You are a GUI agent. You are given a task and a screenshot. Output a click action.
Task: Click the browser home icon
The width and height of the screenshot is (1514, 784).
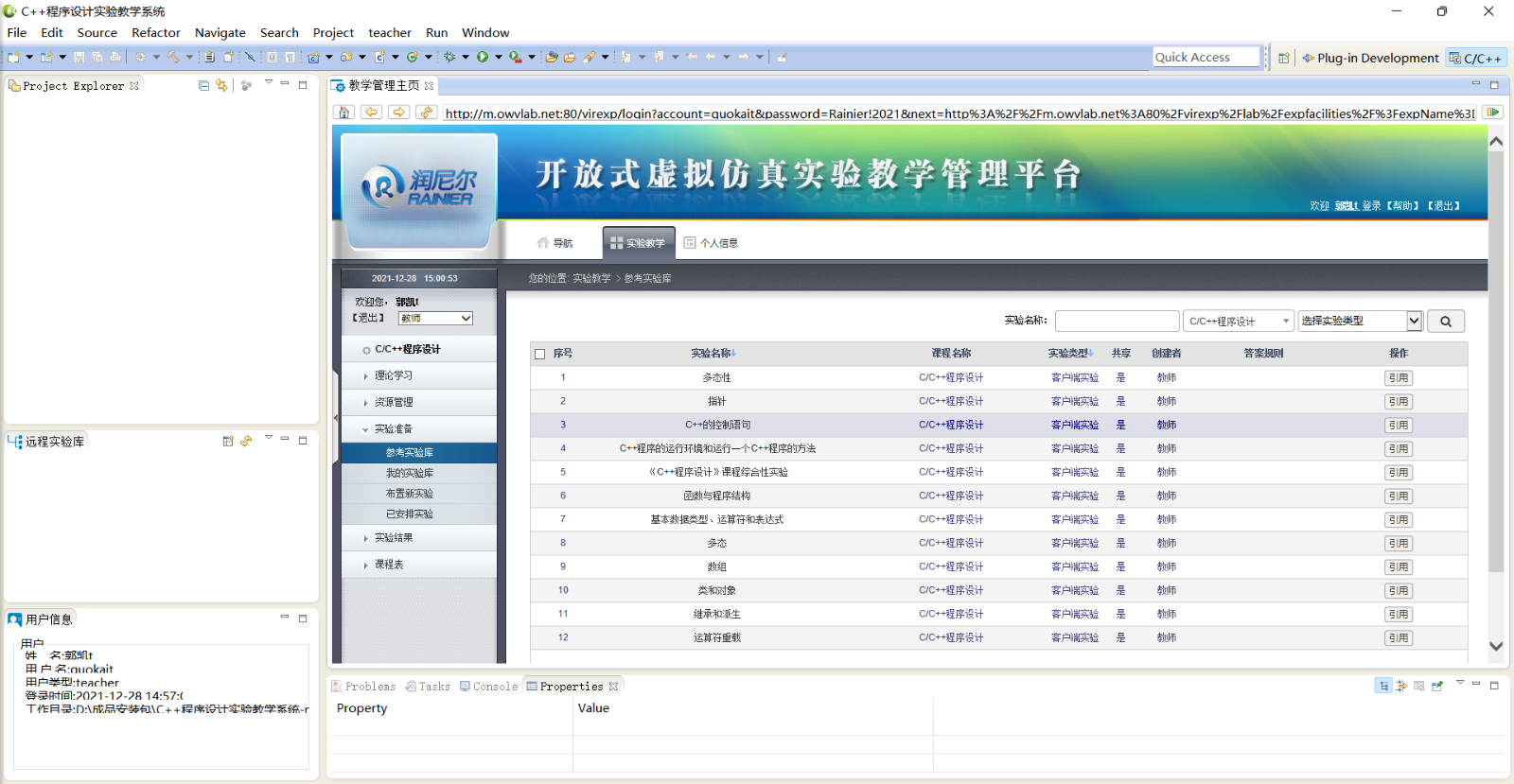pyautogui.click(x=344, y=113)
